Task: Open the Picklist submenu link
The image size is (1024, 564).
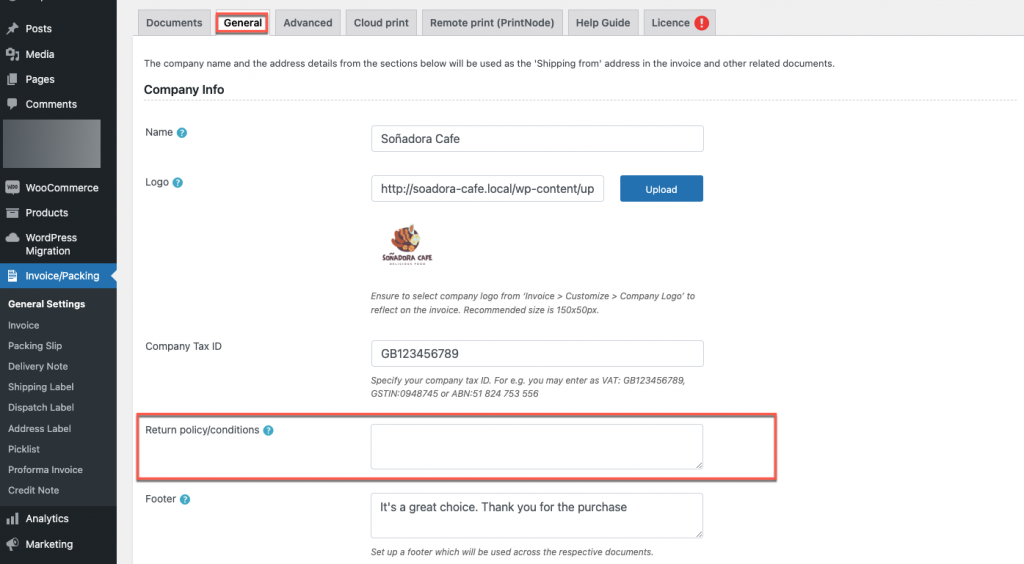Action: [x=24, y=449]
